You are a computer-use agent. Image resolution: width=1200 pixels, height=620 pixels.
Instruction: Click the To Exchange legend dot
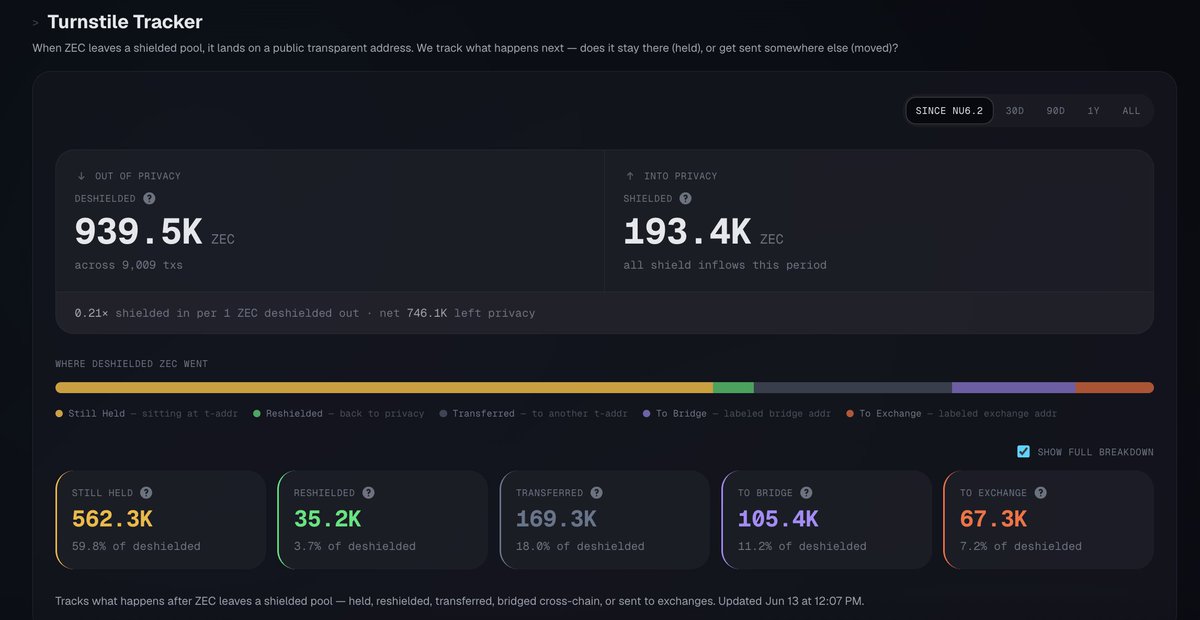[x=850, y=413]
